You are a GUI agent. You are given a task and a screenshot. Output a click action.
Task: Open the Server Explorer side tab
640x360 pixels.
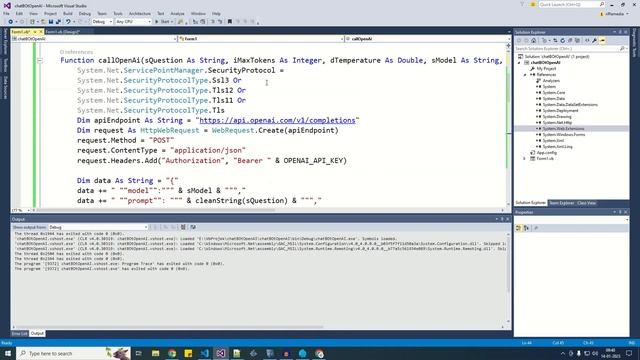pyautogui.click(x=5, y=41)
